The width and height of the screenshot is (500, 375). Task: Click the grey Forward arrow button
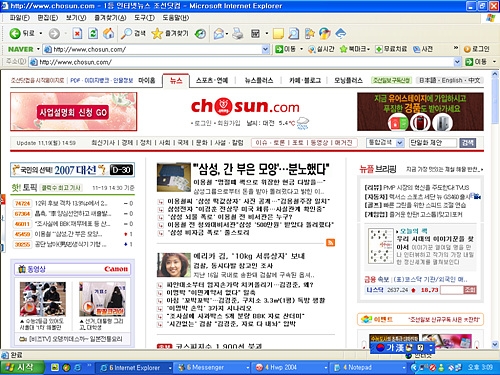coord(54,33)
